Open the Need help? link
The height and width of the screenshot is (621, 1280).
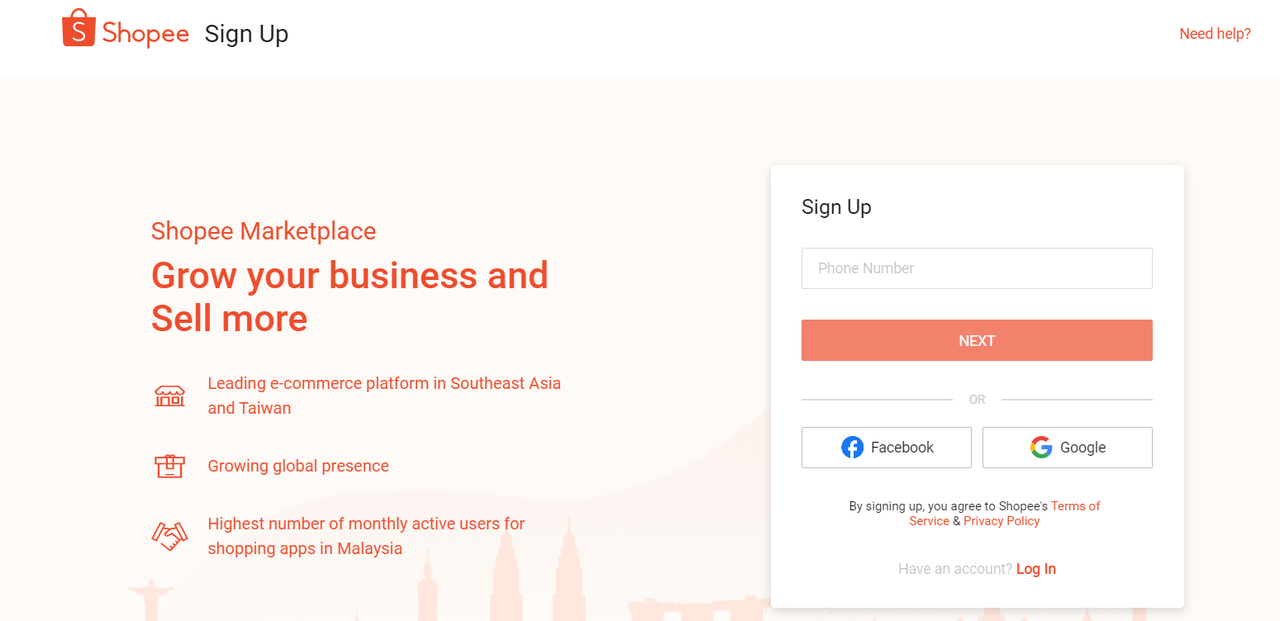1215,34
